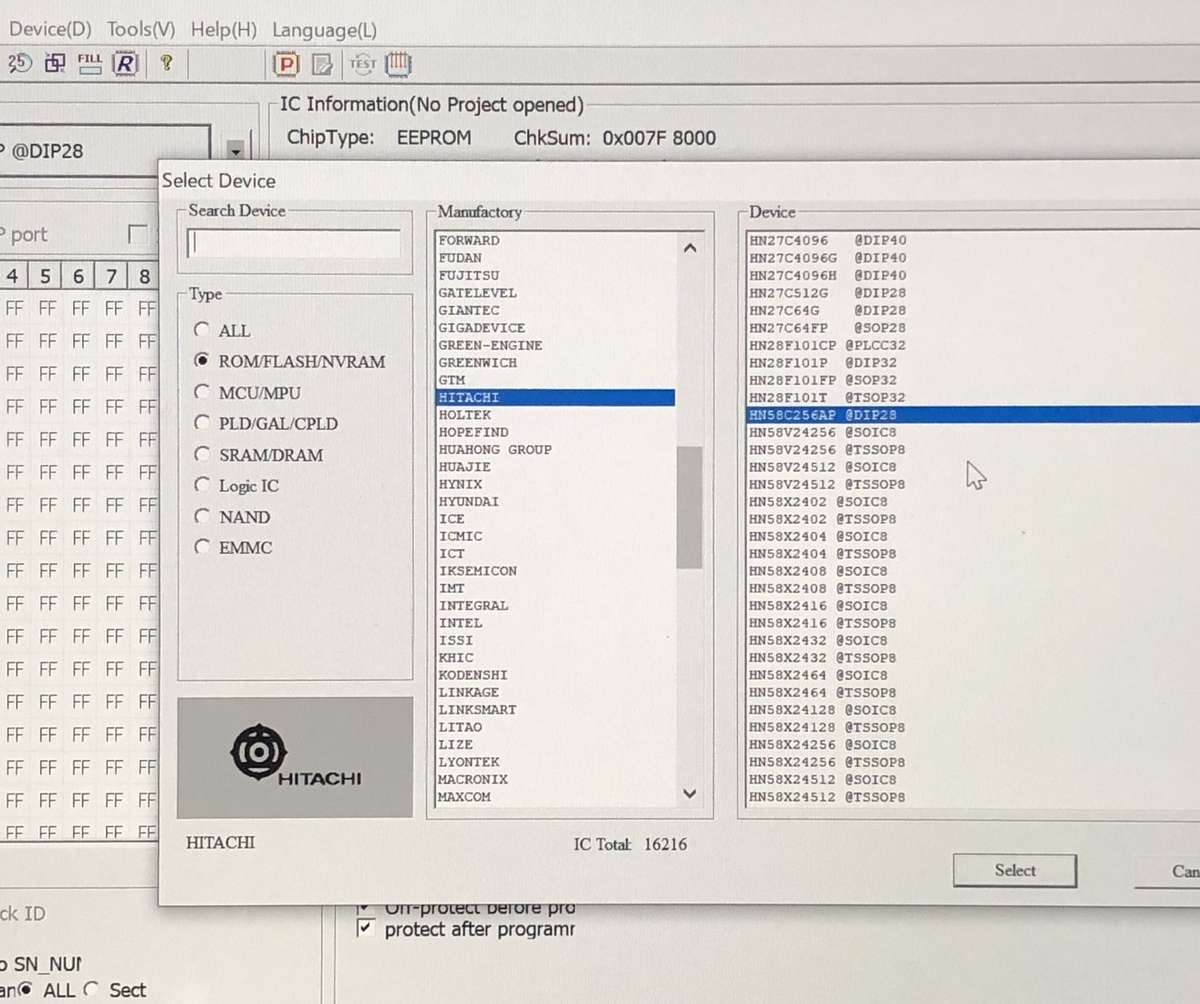This screenshot has height=1004, width=1200.
Task: Toggle 'protect after program' checkbox
Action: pos(366,929)
